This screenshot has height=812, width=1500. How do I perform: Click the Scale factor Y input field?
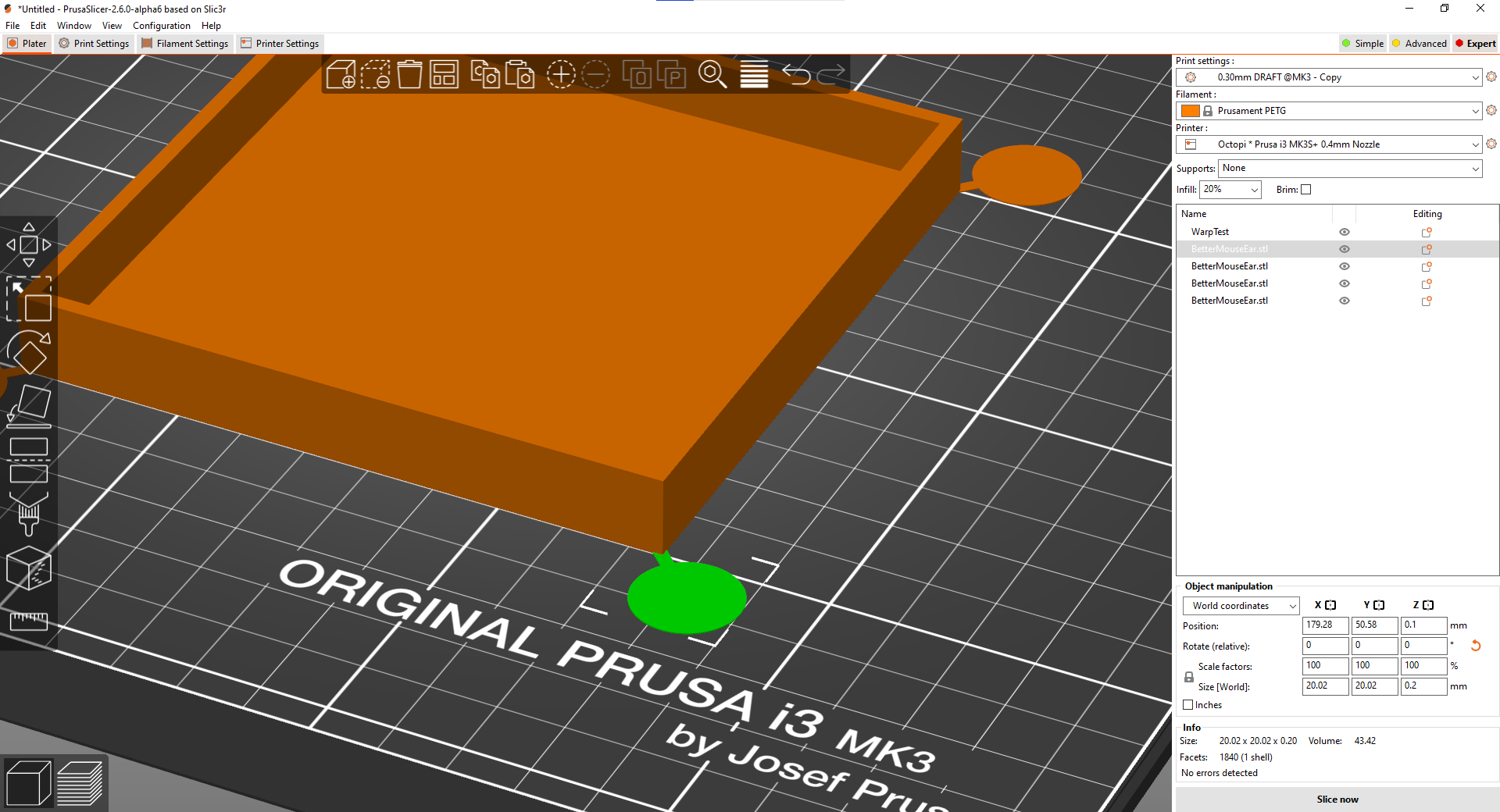click(x=1375, y=666)
